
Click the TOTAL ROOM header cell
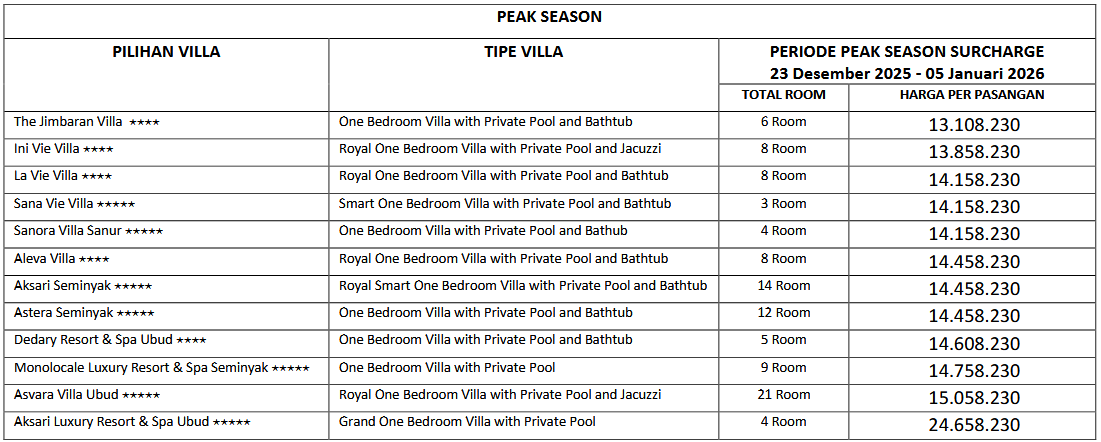pos(783,95)
